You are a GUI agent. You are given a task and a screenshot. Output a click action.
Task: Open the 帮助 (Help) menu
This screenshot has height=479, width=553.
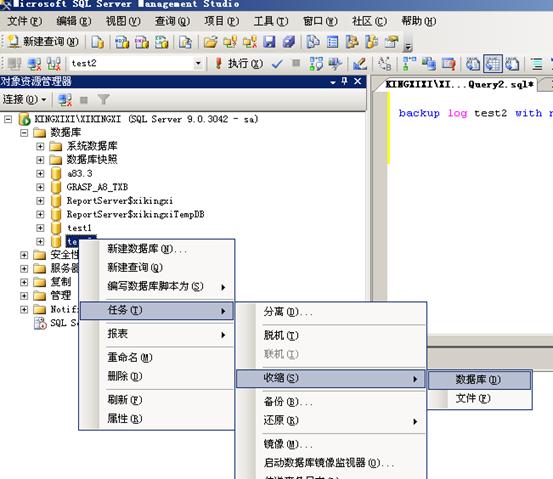419,21
